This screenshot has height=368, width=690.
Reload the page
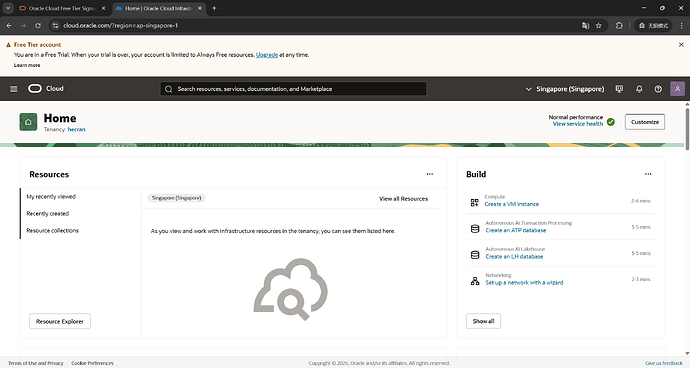38,26
